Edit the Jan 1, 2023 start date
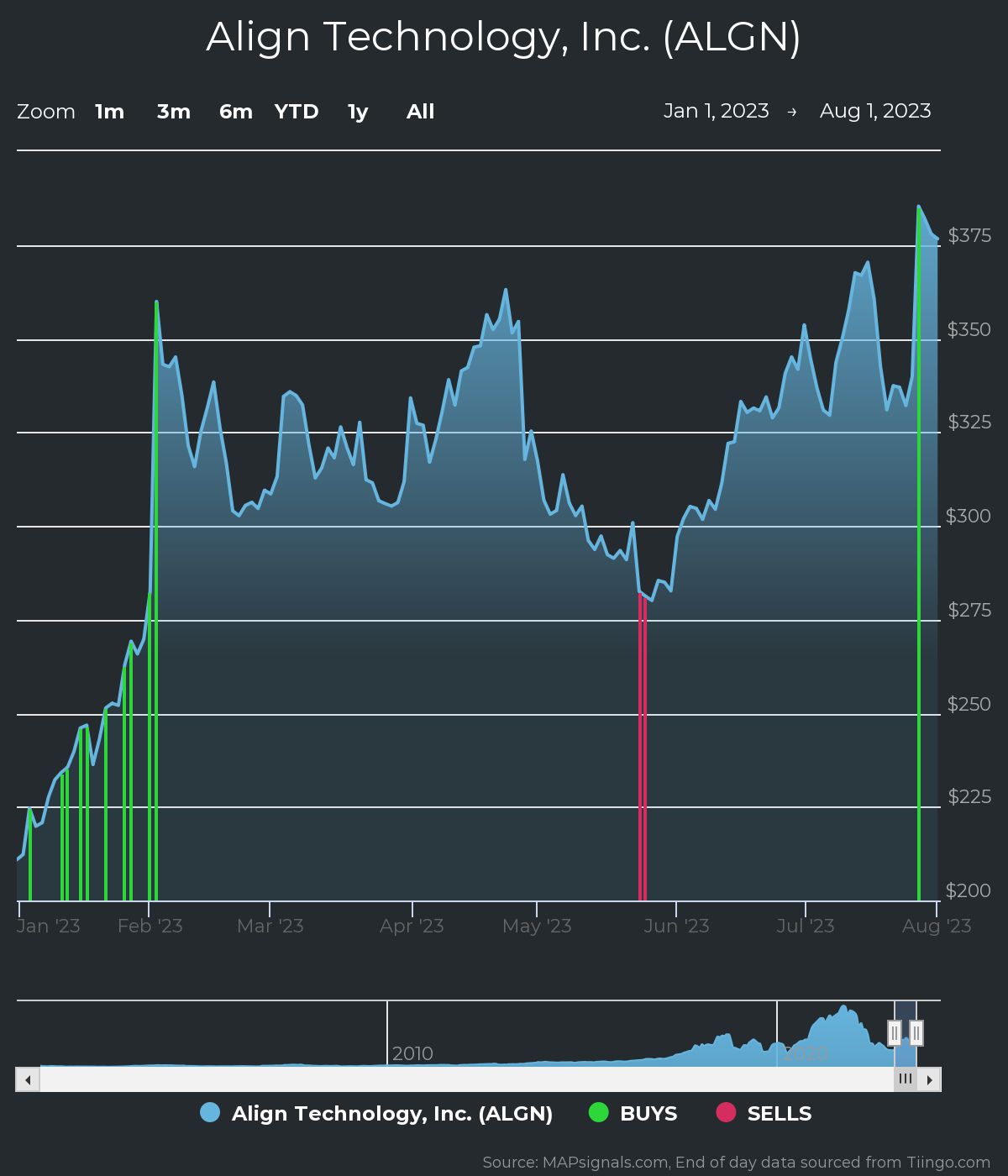This screenshot has height=1176, width=1008. pyautogui.click(x=716, y=111)
